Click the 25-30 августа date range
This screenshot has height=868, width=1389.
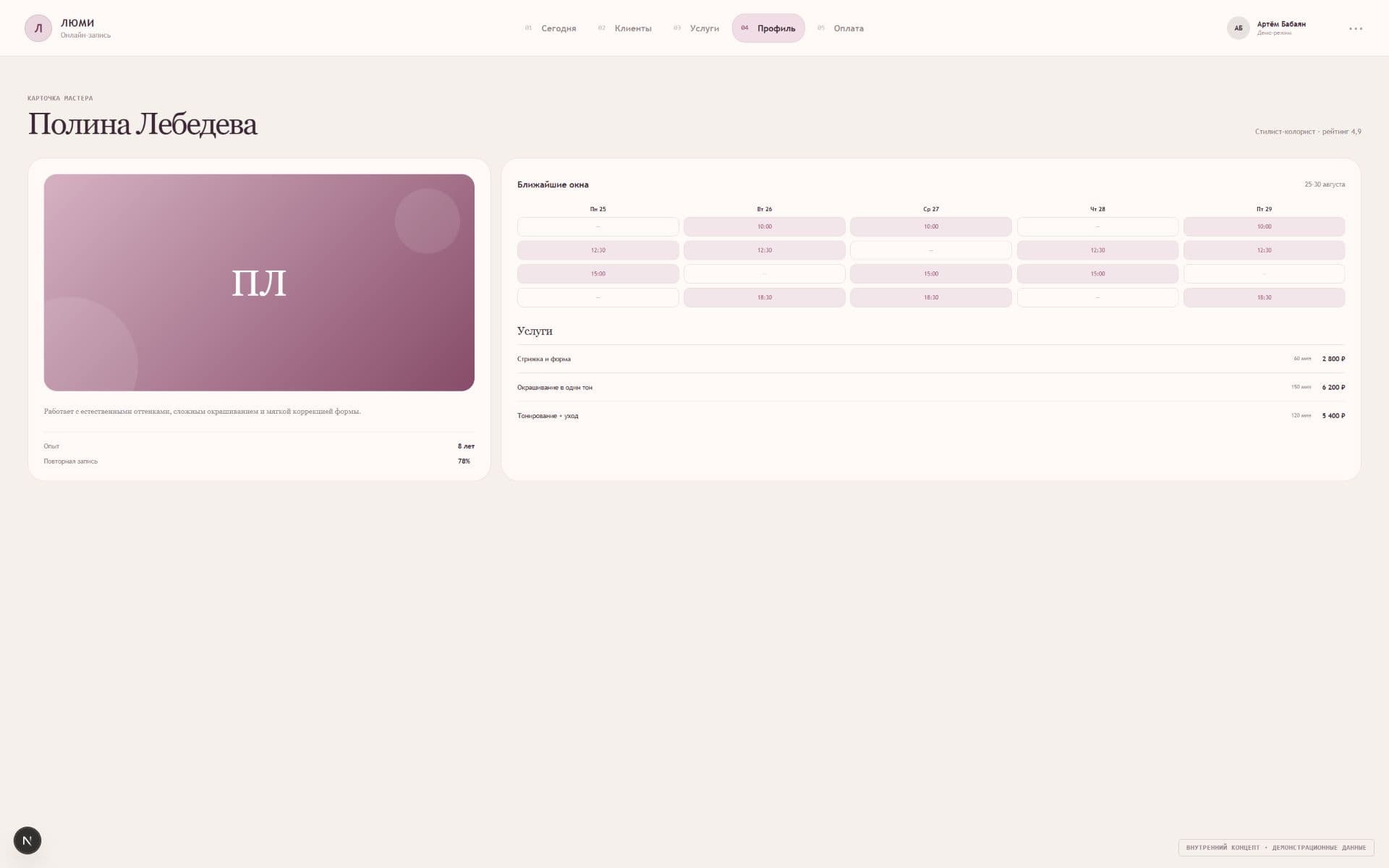pos(1325,184)
